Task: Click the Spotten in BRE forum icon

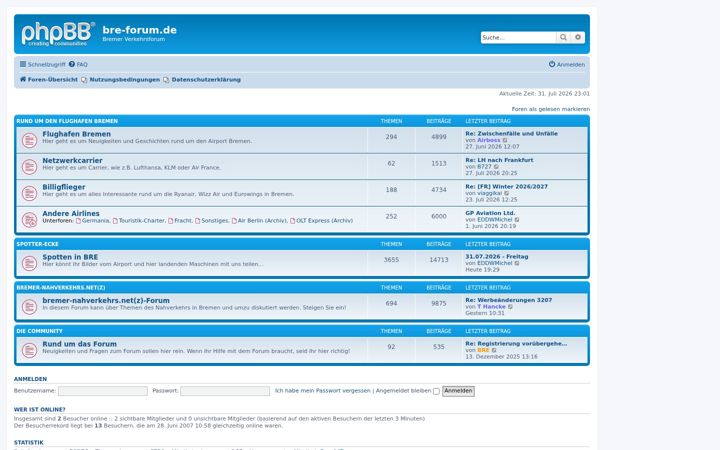Action: [x=29, y=263]
